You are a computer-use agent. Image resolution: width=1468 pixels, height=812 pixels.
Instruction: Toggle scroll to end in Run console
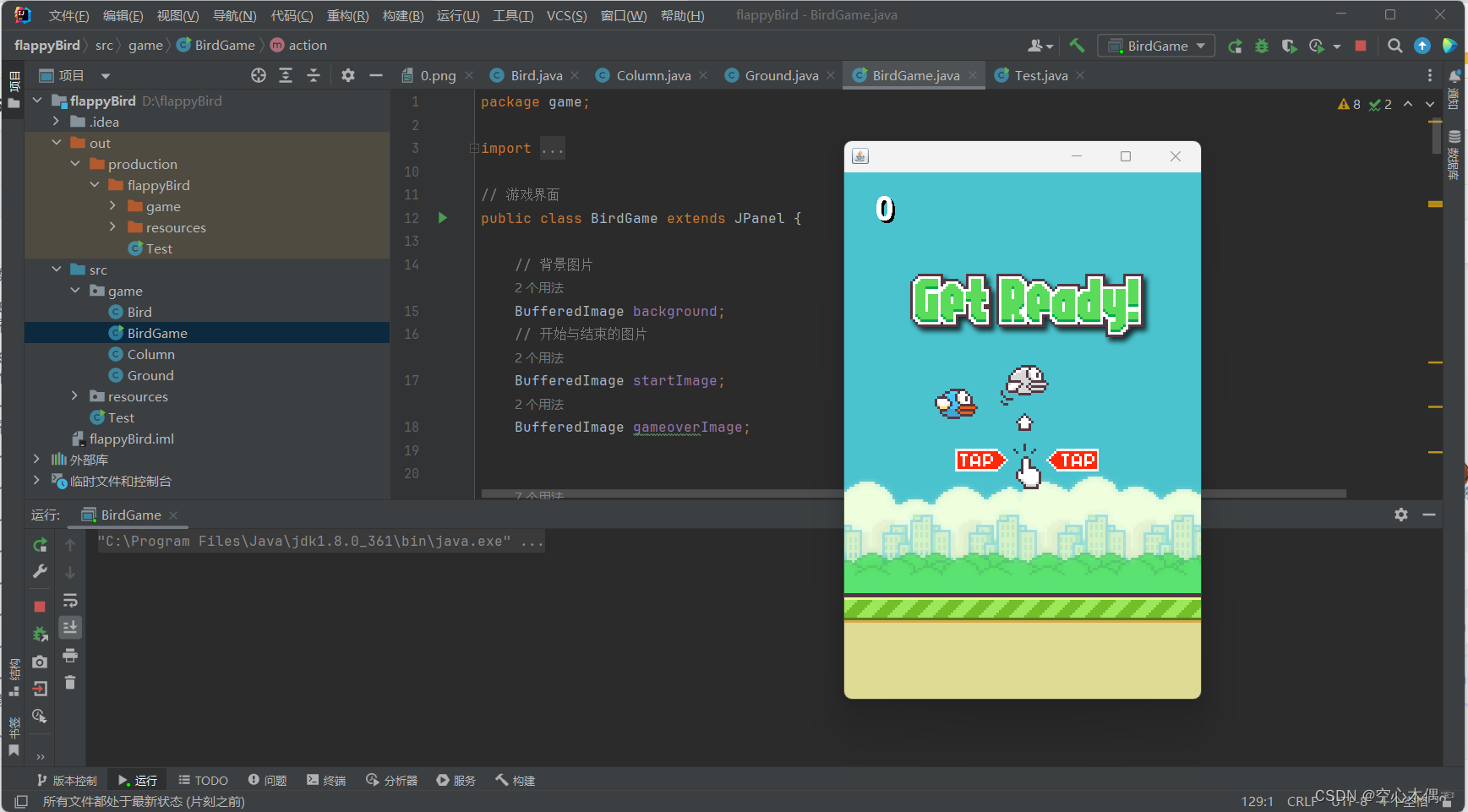point(70,627)
